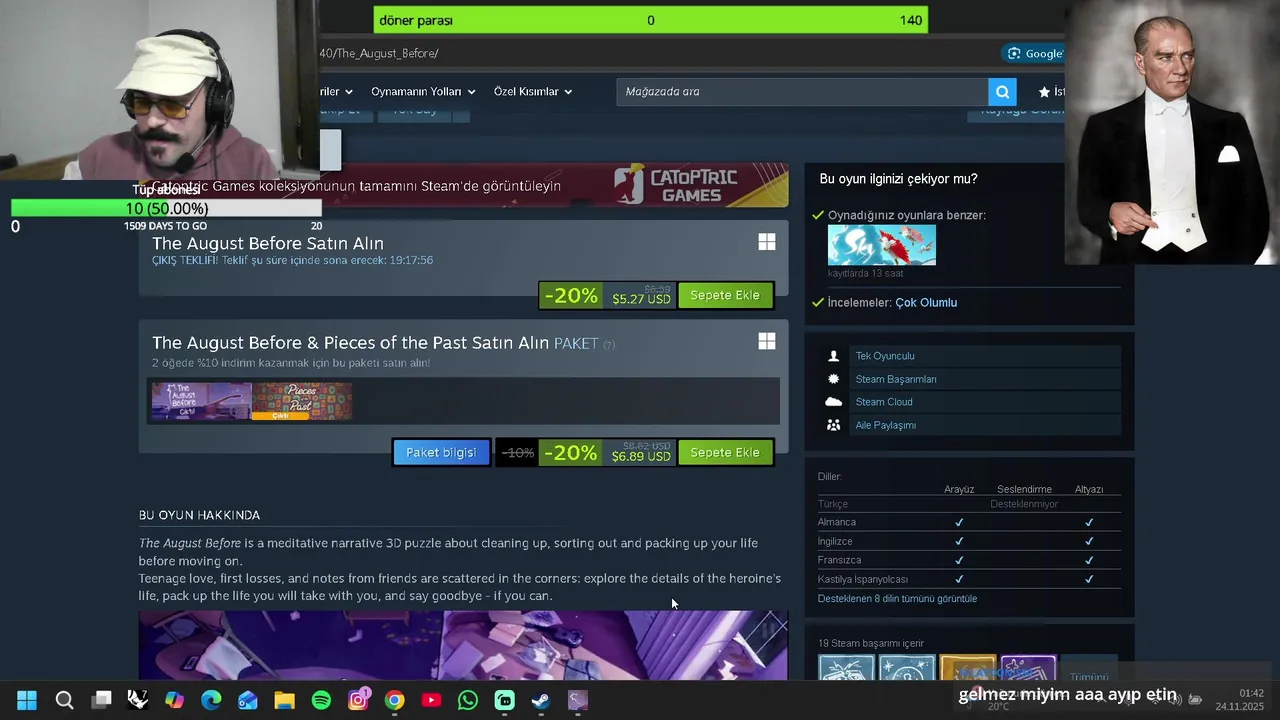Image resolution: width=1280 pixels, height=720 pixels.
Task: Click the Almanca language row
Action: click(969, 522)
